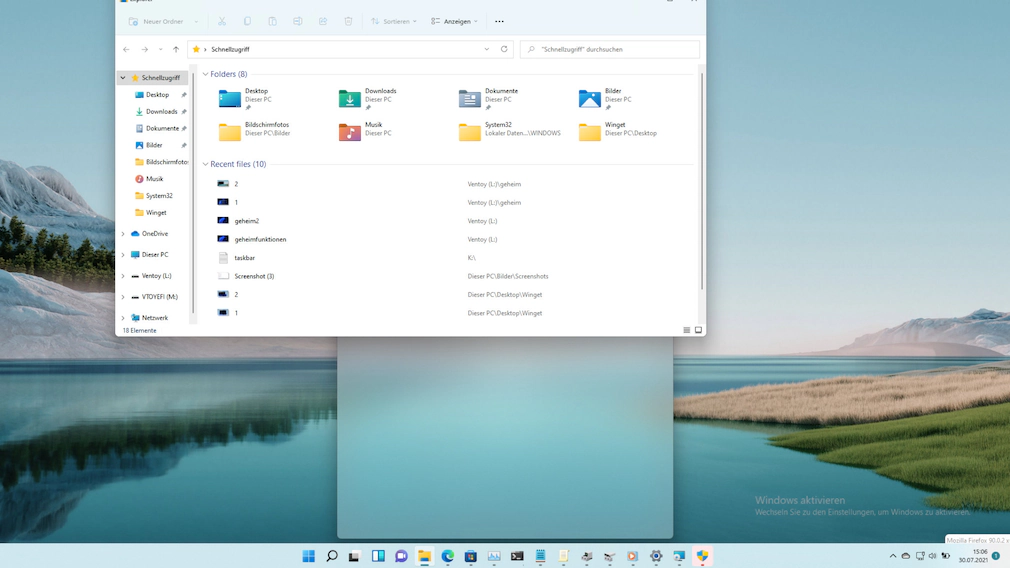The image size is (1010, 568).
Task: Click the Neuer Ordner button
Action: point(157,21)
